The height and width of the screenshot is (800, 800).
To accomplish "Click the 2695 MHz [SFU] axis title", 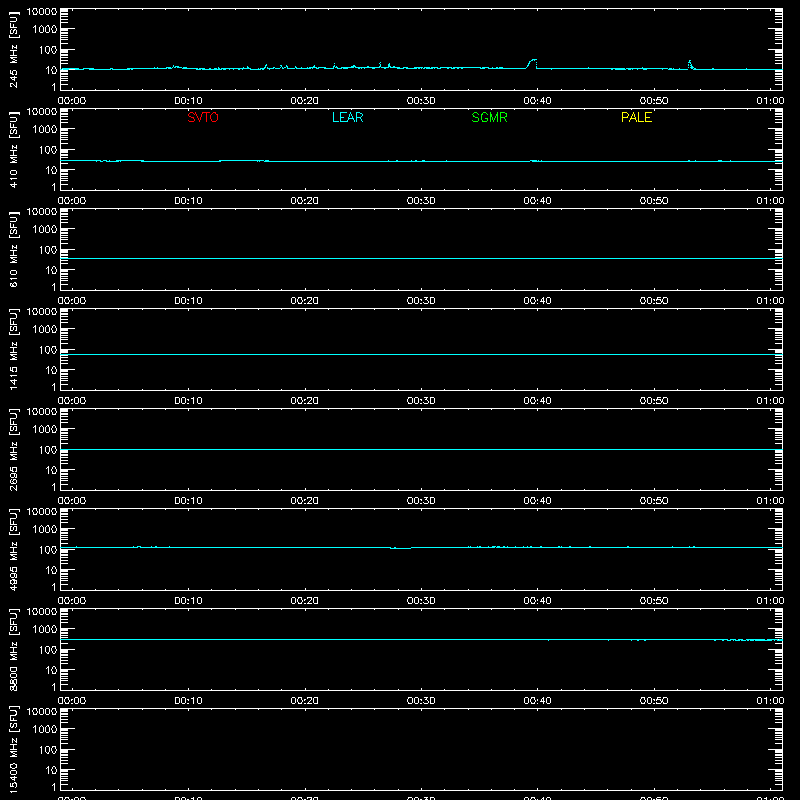I will coord(13,449).
